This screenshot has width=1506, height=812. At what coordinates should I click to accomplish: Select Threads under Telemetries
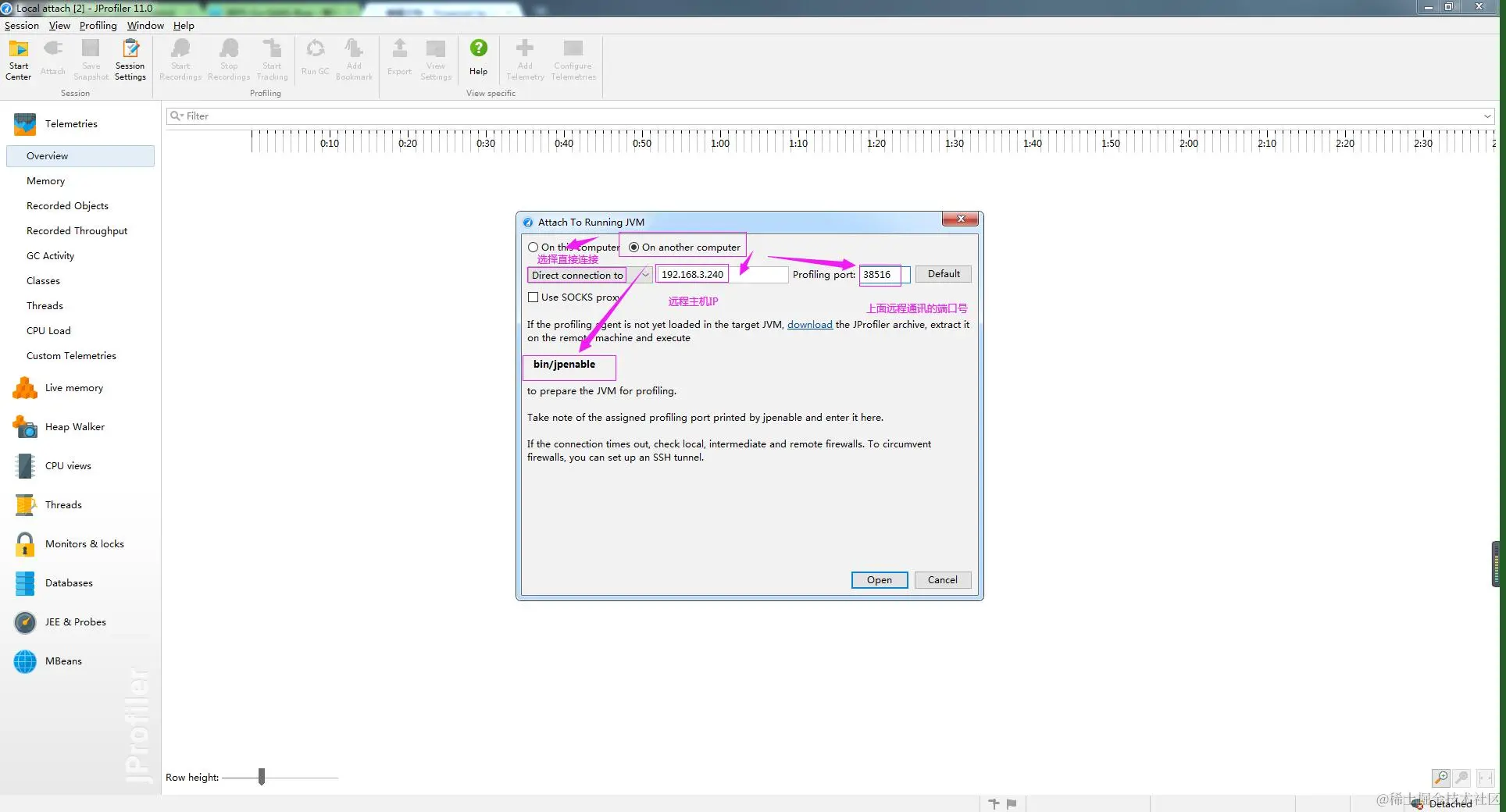[x=45, y=306]
